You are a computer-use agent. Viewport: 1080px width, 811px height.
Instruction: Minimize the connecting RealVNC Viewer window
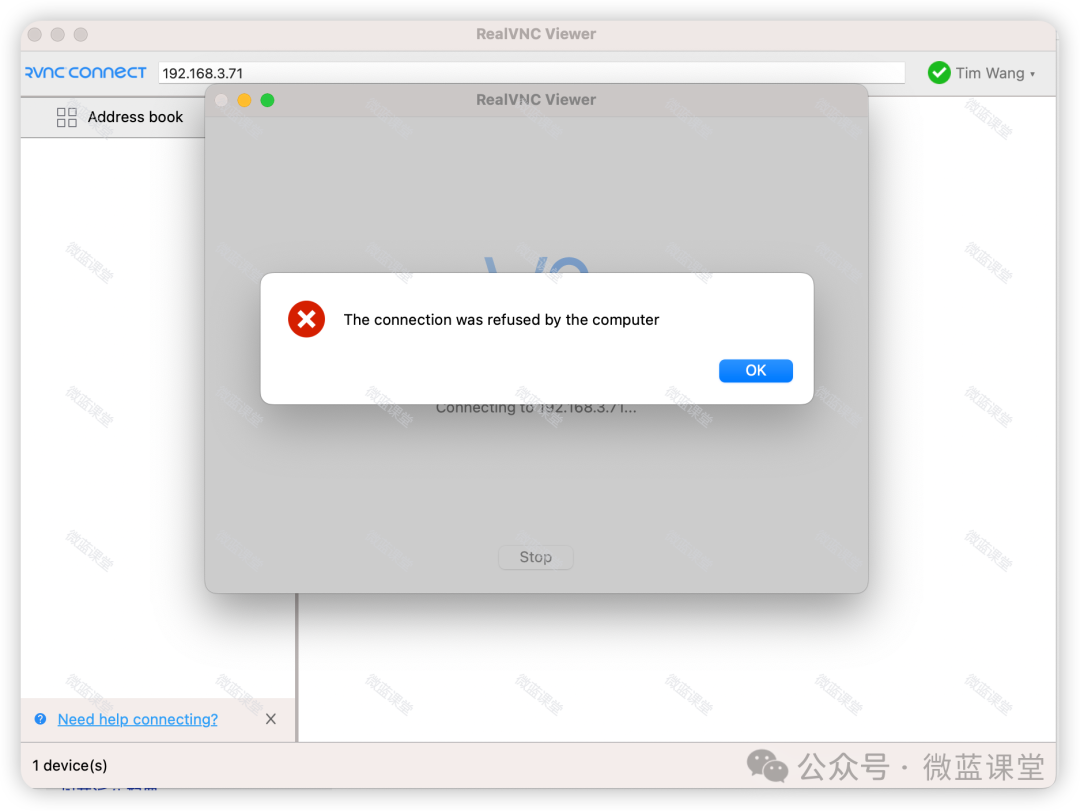245,101
